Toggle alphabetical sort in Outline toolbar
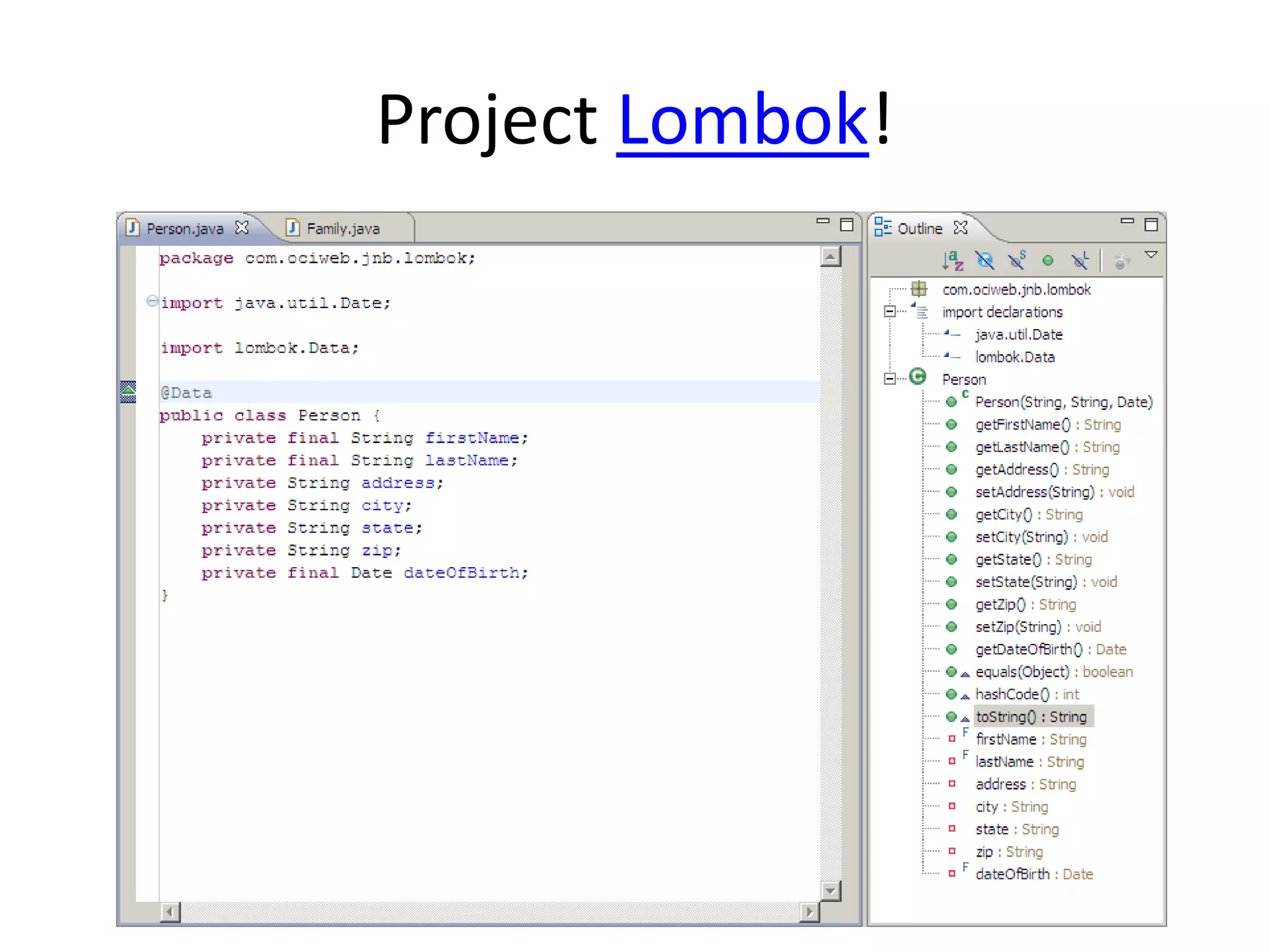The width and height of the screenshot is (1270, 952). pos(952,260)
